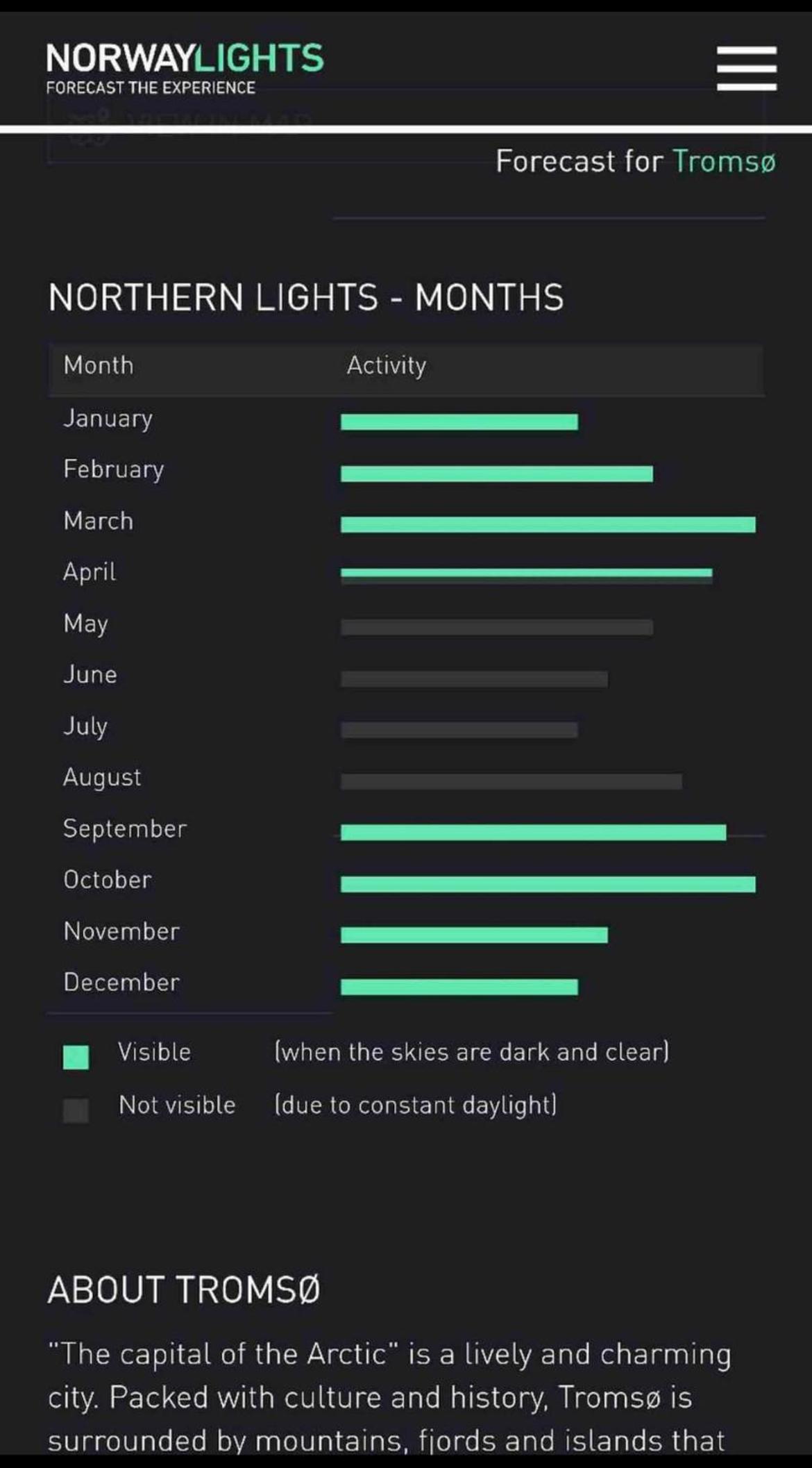
Task: Click the gray July activity bar
Action: 459,730
